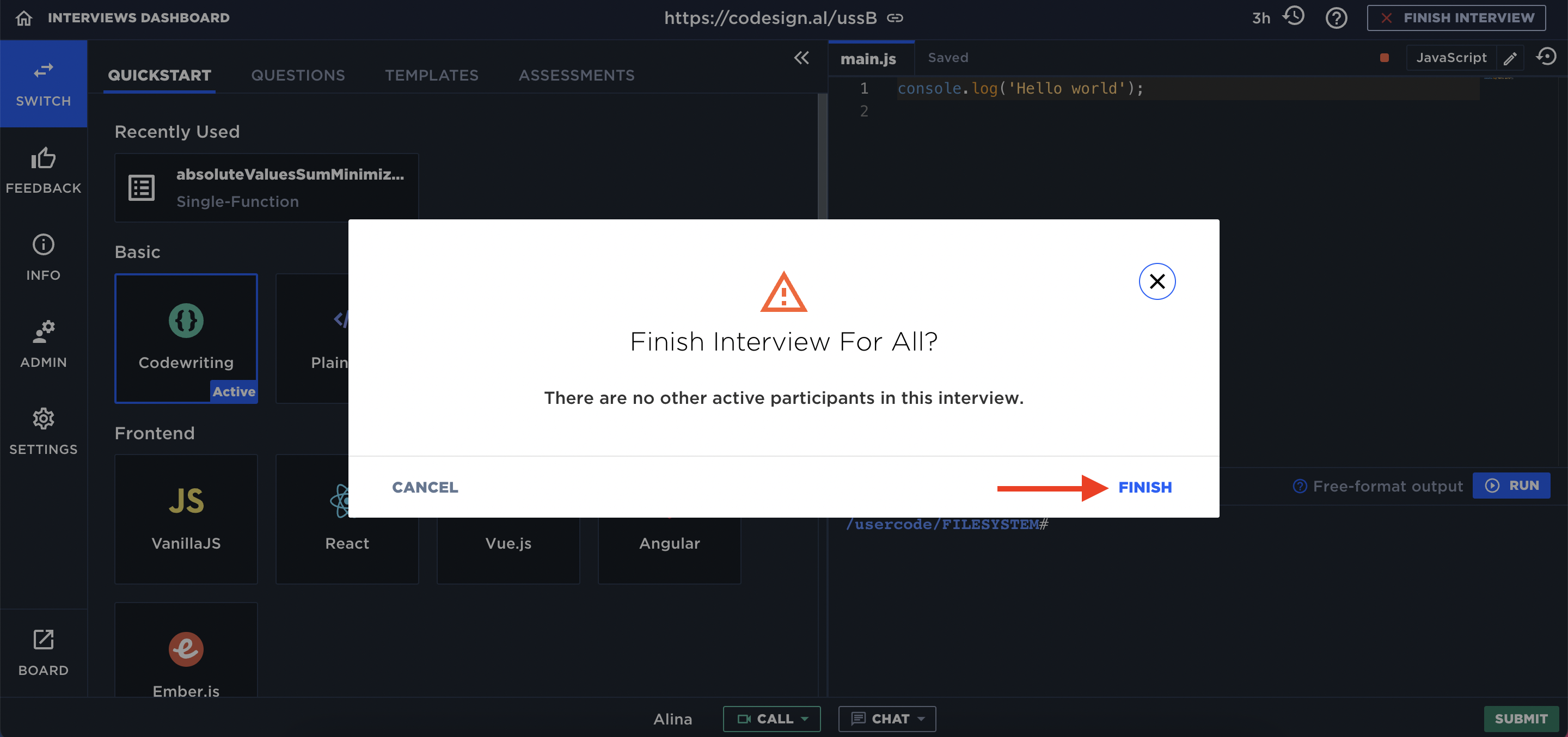This screenshot has width=1568, height=737.
Task: Open the JavaScript language selector
Action: click(1451, 58)
